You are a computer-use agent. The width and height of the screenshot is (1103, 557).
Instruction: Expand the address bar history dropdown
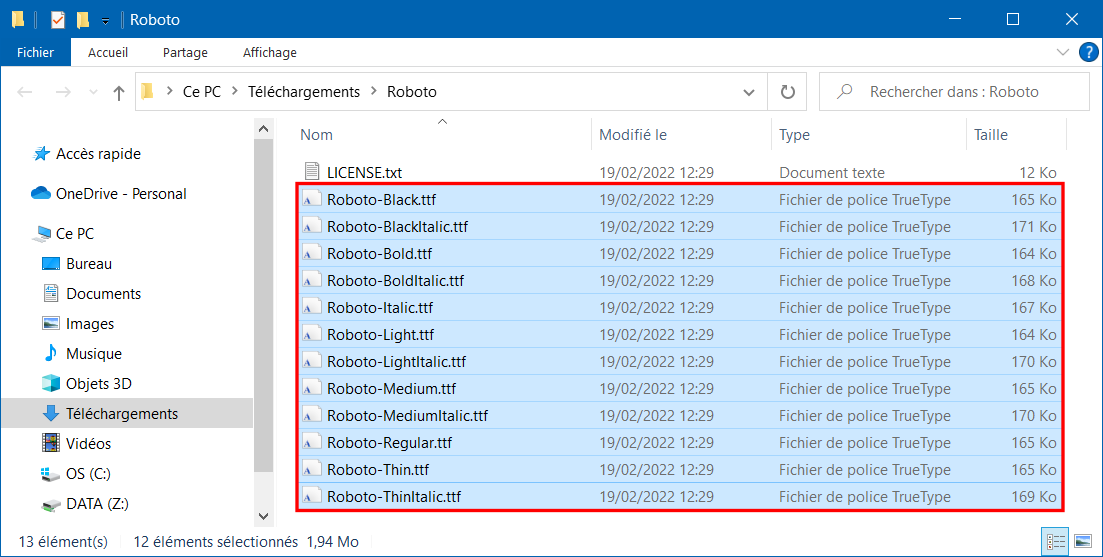[749, 92]
